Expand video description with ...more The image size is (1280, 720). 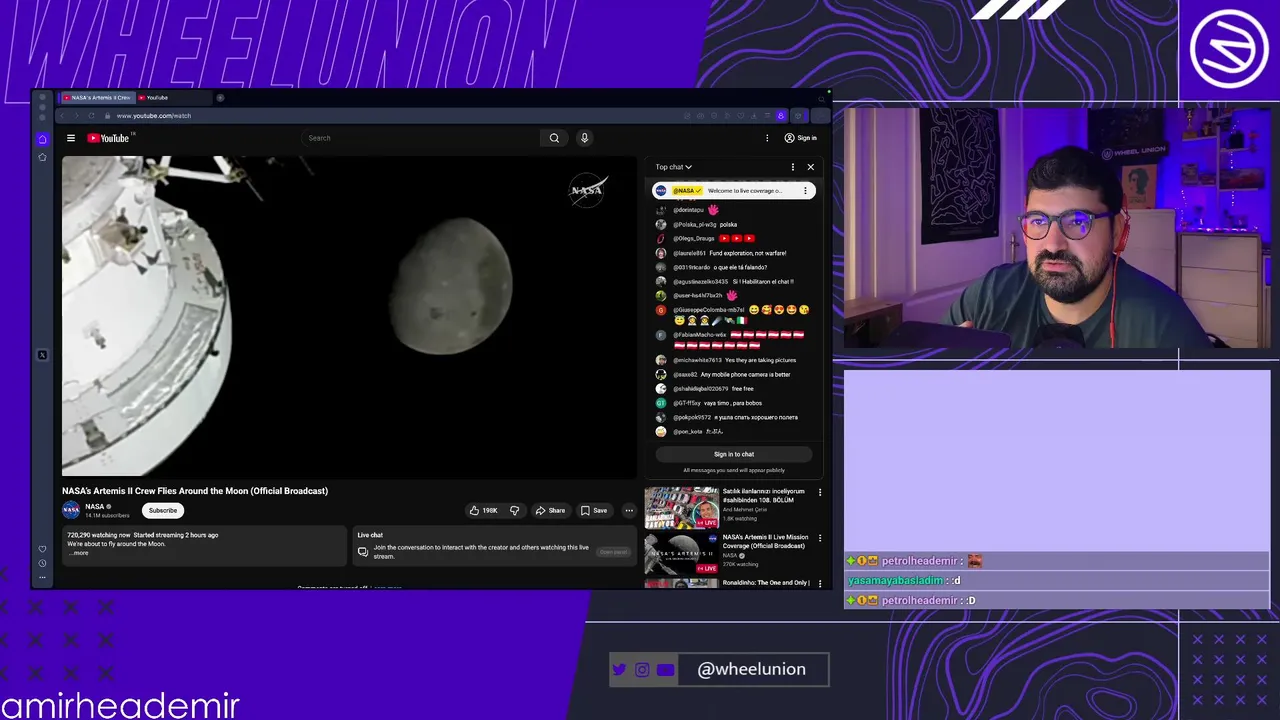78,553
